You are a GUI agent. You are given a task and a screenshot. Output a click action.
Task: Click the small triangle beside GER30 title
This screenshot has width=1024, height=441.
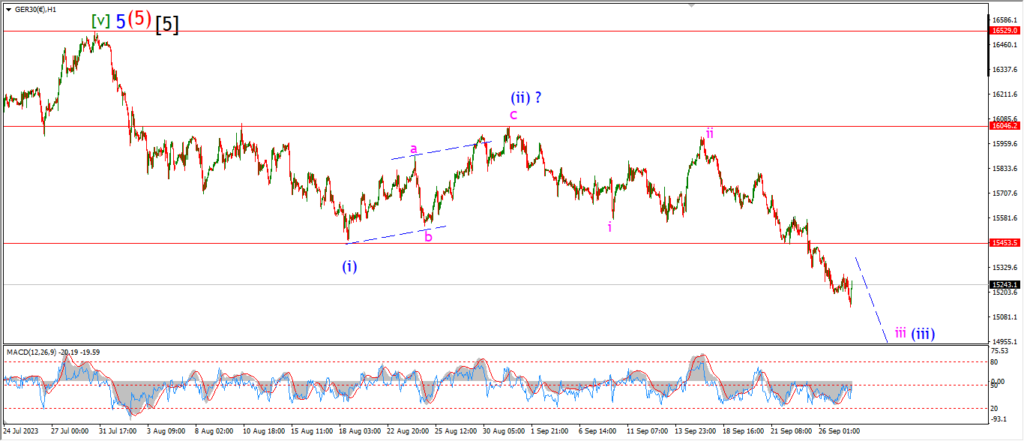click(8, 10)
